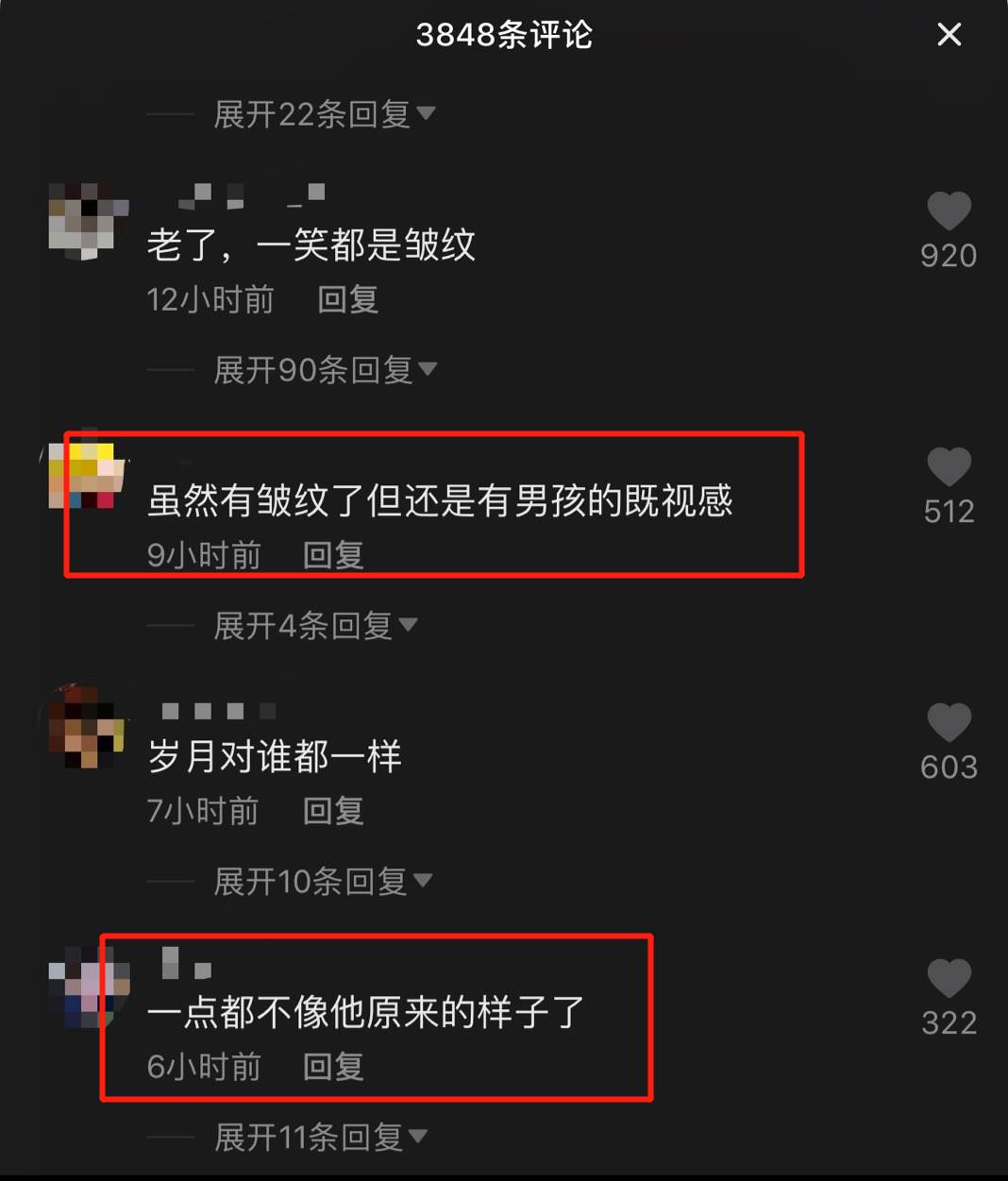Select the comment text 岁月对谁都一样

pyautogui.click(x=275, y=756)
